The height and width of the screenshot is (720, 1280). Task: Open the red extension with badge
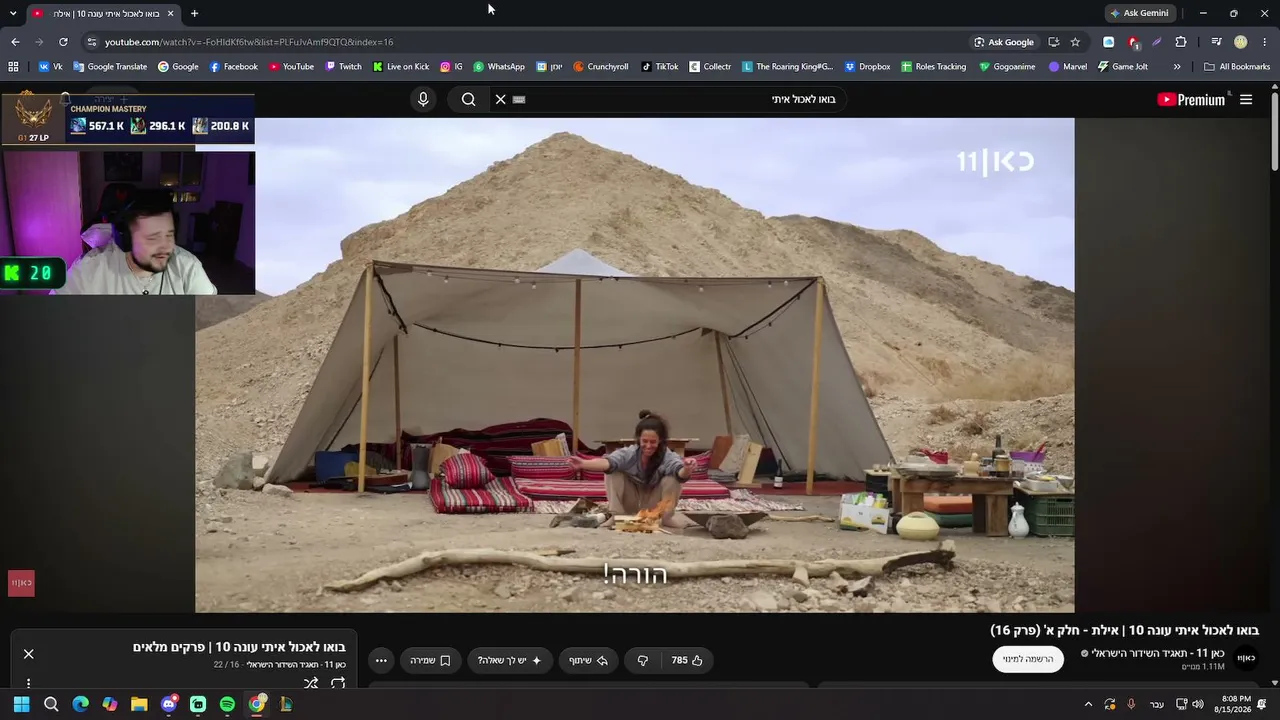[x=1133, y=42]
